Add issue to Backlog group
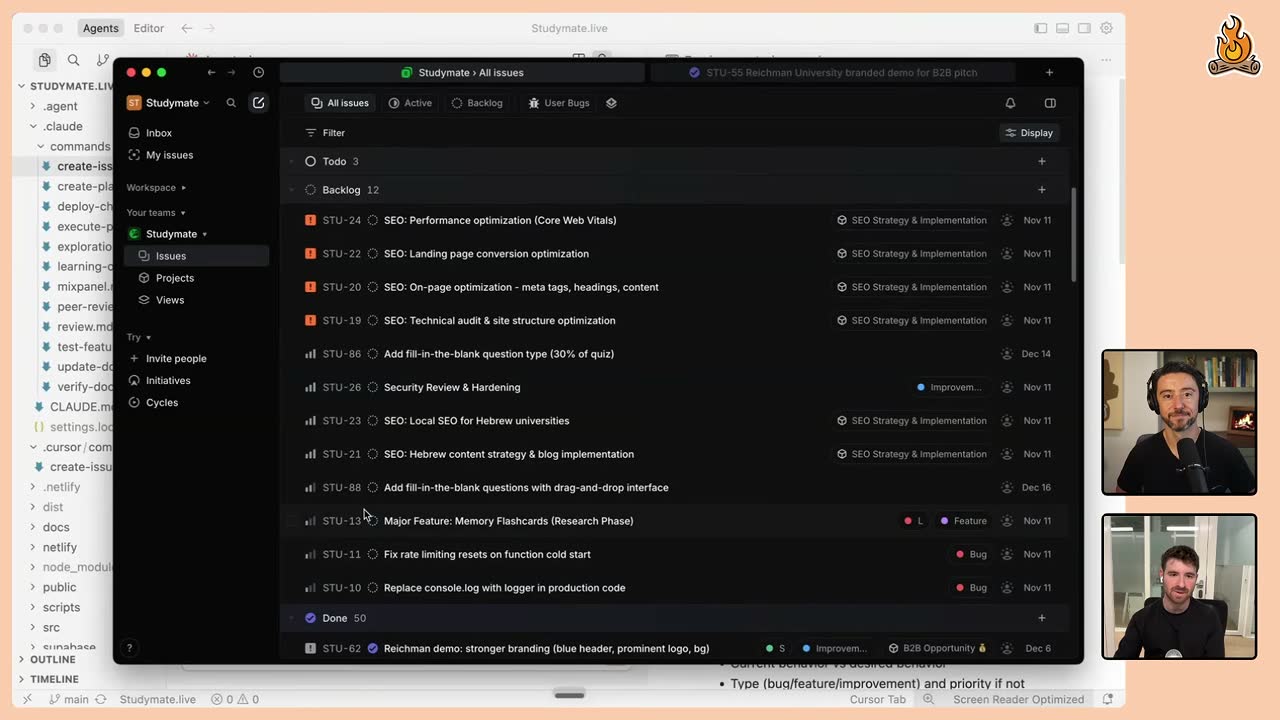 [x=1042, y=190]
